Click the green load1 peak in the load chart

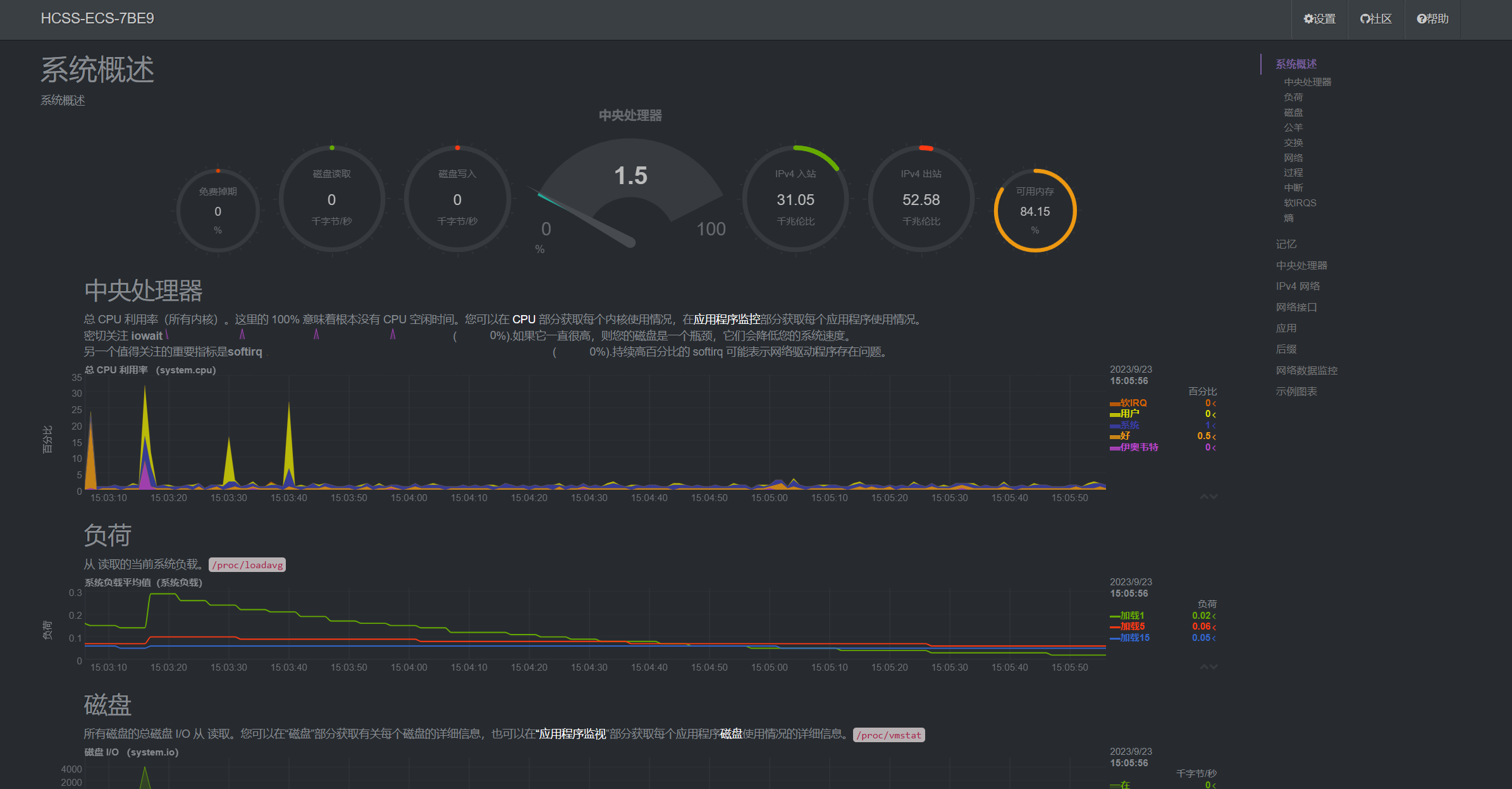point(163,594)
